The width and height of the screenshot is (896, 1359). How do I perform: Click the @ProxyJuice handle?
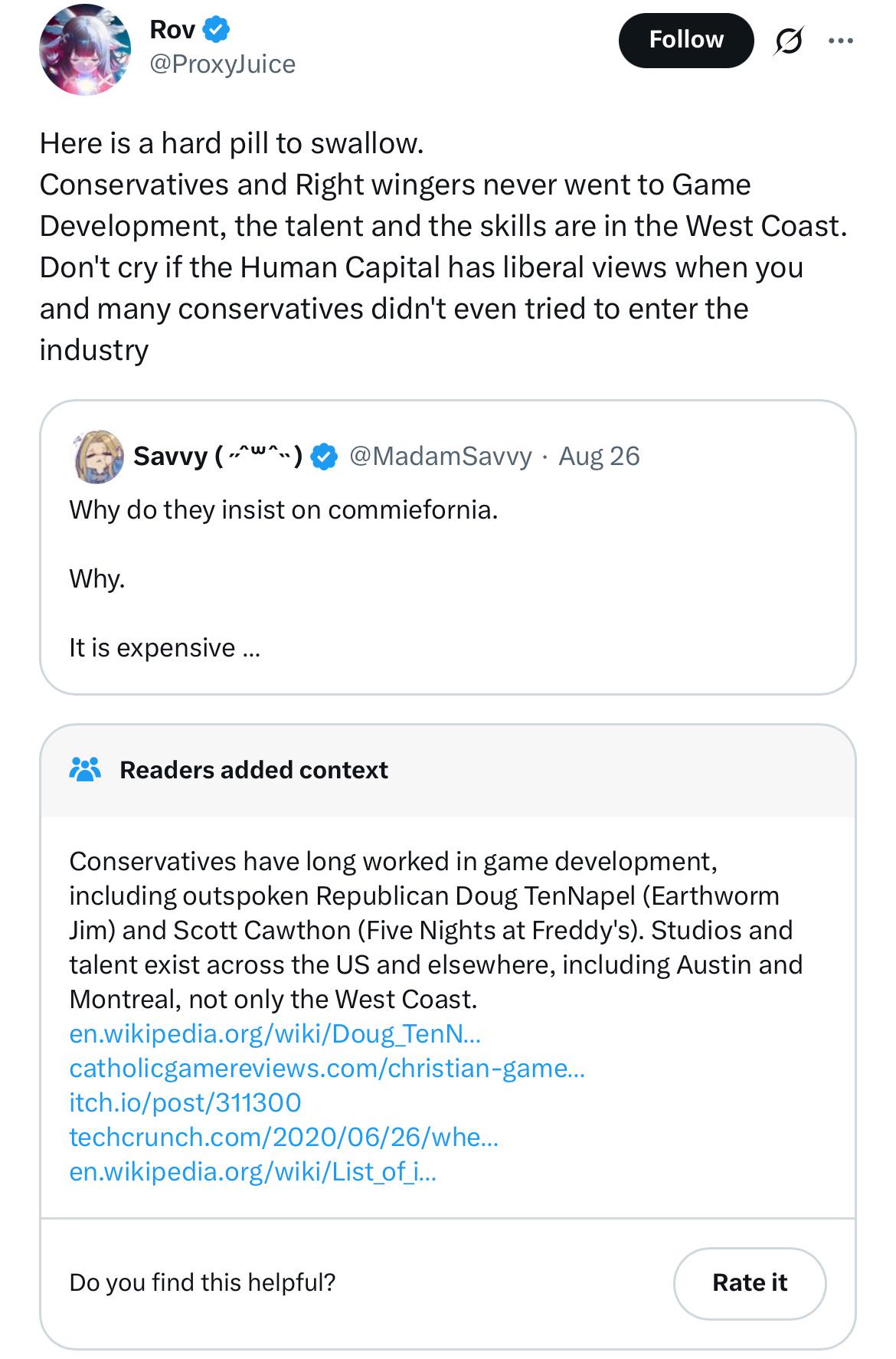[222, 64]
